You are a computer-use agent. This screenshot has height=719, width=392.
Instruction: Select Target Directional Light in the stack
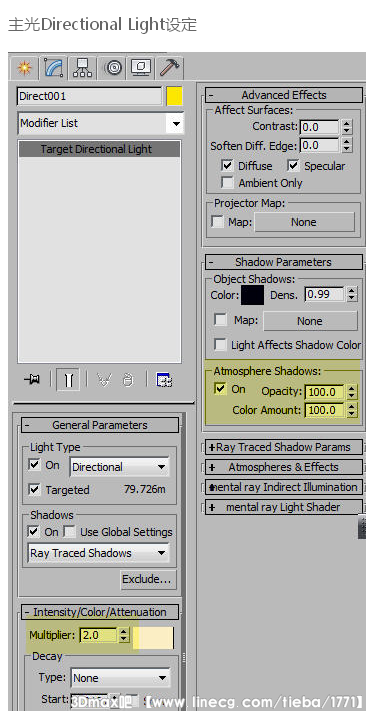tap(99, 149)
